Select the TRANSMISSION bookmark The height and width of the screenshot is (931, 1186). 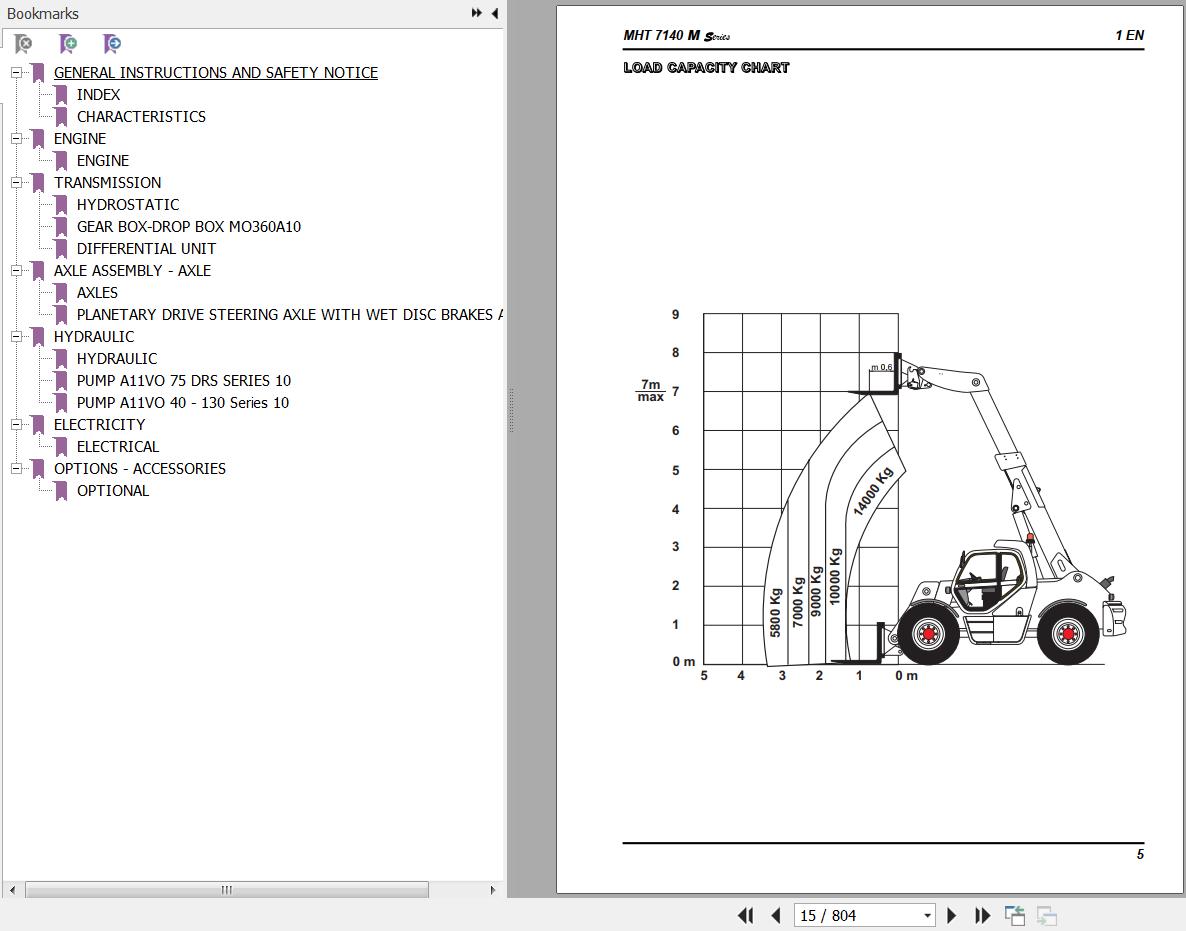(x=107, y=182)
